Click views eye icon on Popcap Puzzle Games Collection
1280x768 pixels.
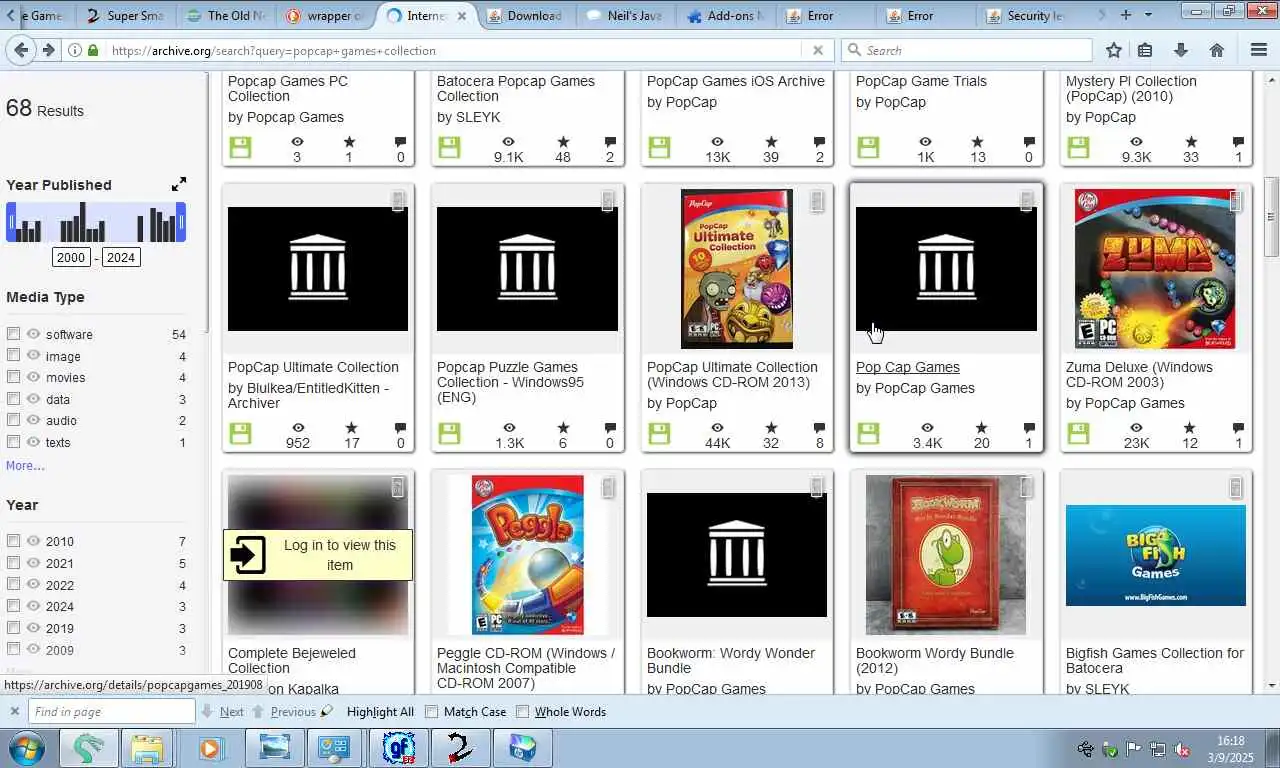pyautogui.click(x=509, y=428)
